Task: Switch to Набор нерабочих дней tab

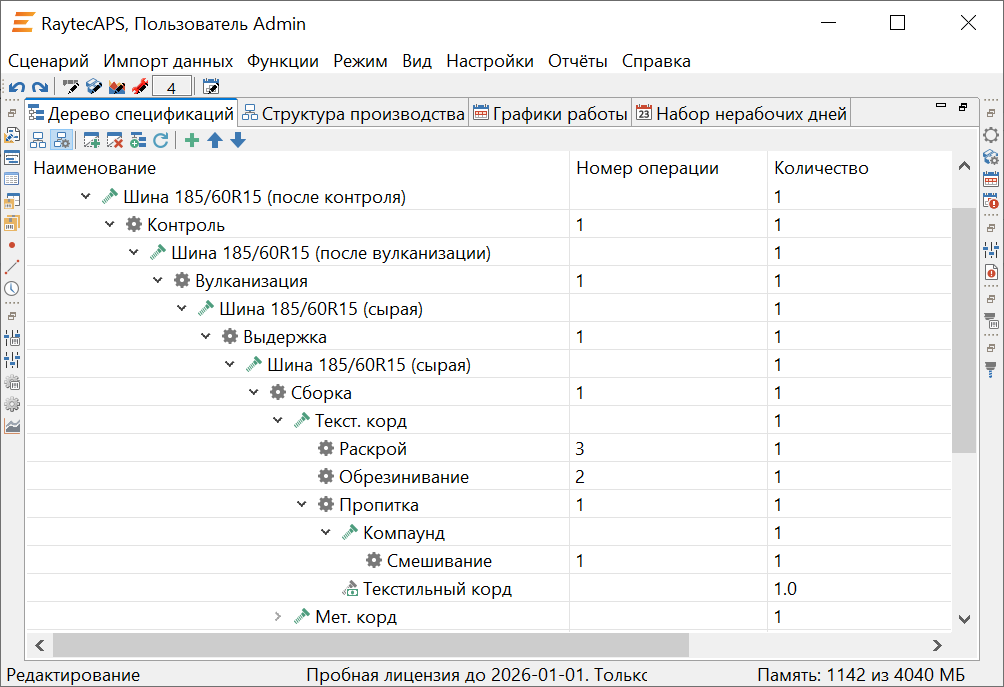Action: 741,114
